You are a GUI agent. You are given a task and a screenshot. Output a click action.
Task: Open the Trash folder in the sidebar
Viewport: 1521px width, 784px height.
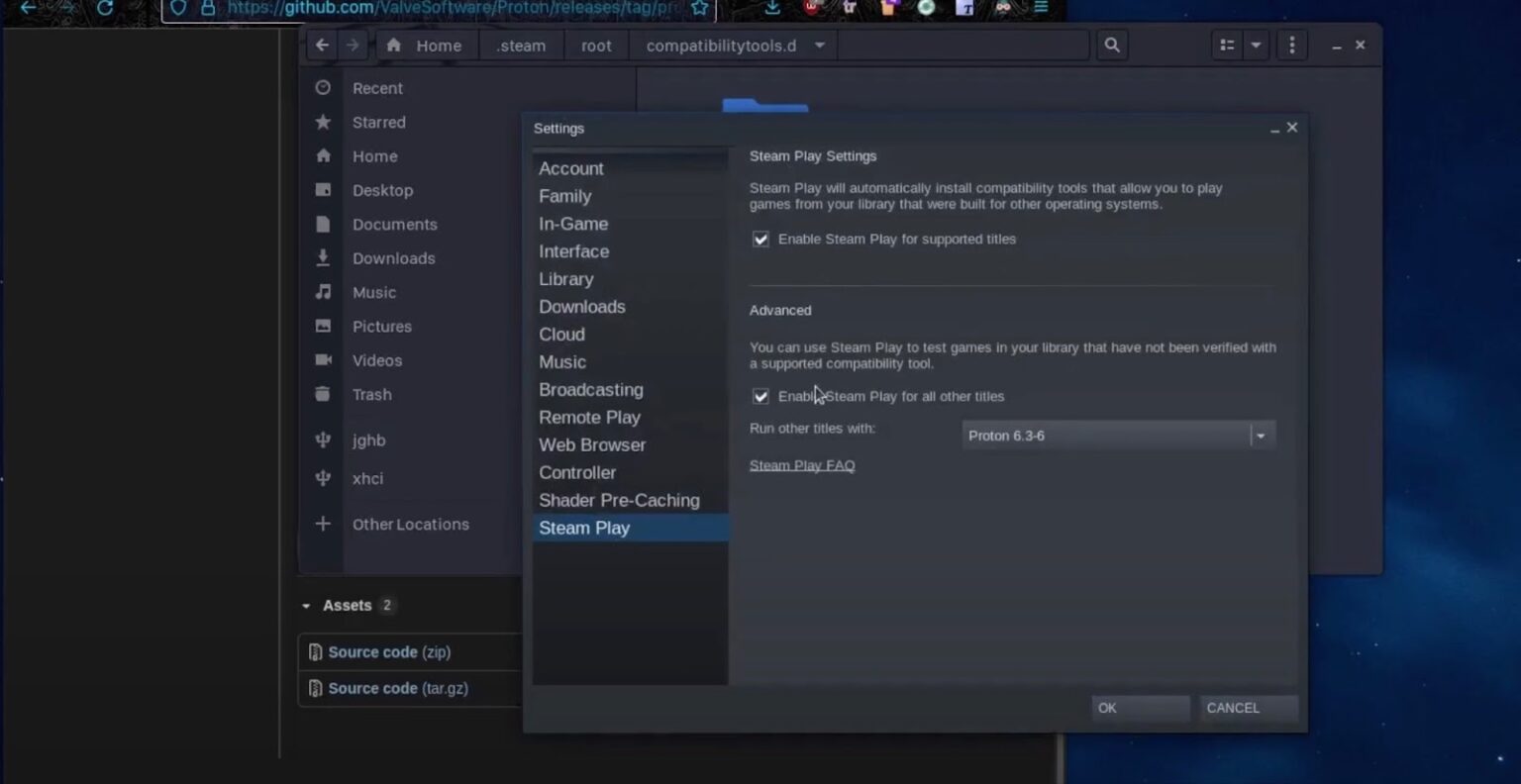click(x=371, y=394)
